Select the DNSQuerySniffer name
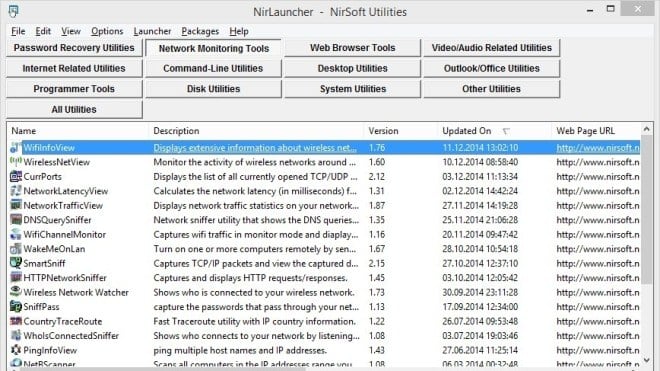The height and width of the screenshot is (371, 660). point(57,220)
